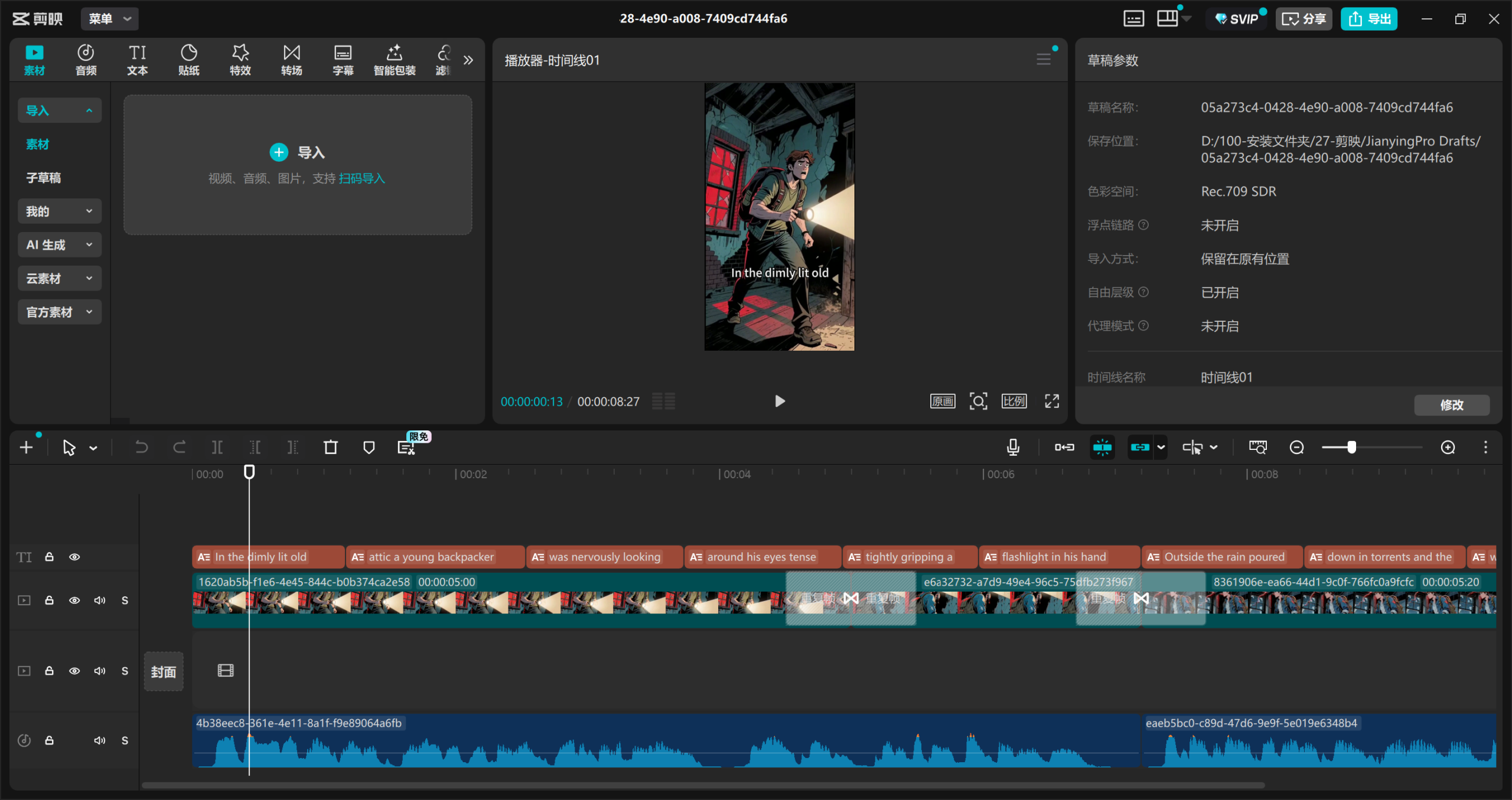Click the fullscreen preview icon
The width and height of the screenshot is (1512, 800).
coord(1052,401)
